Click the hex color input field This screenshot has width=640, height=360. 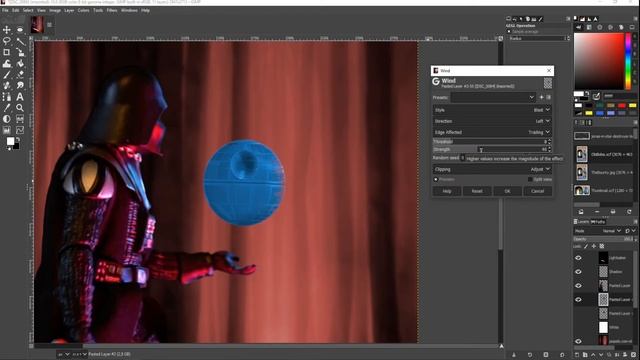click(x=619, y=96)
